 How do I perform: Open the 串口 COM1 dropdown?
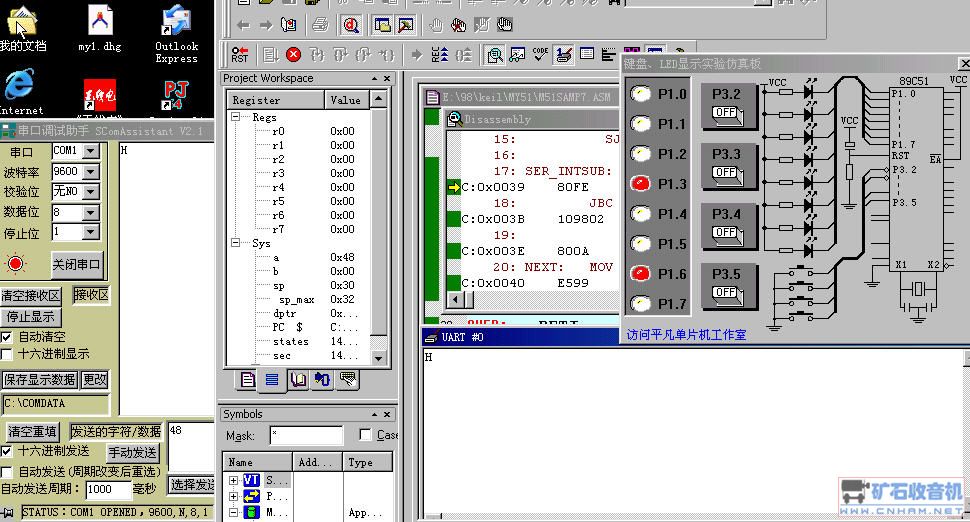pyautogui.click(x=90, y=151)
